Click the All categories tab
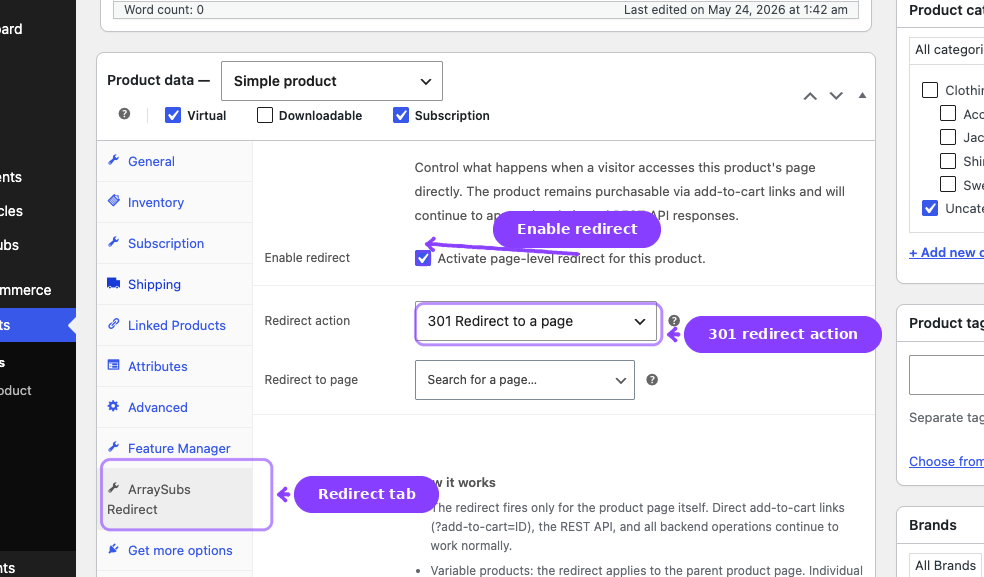This screenshot has width=984, height=577. (x=948, y=50)
